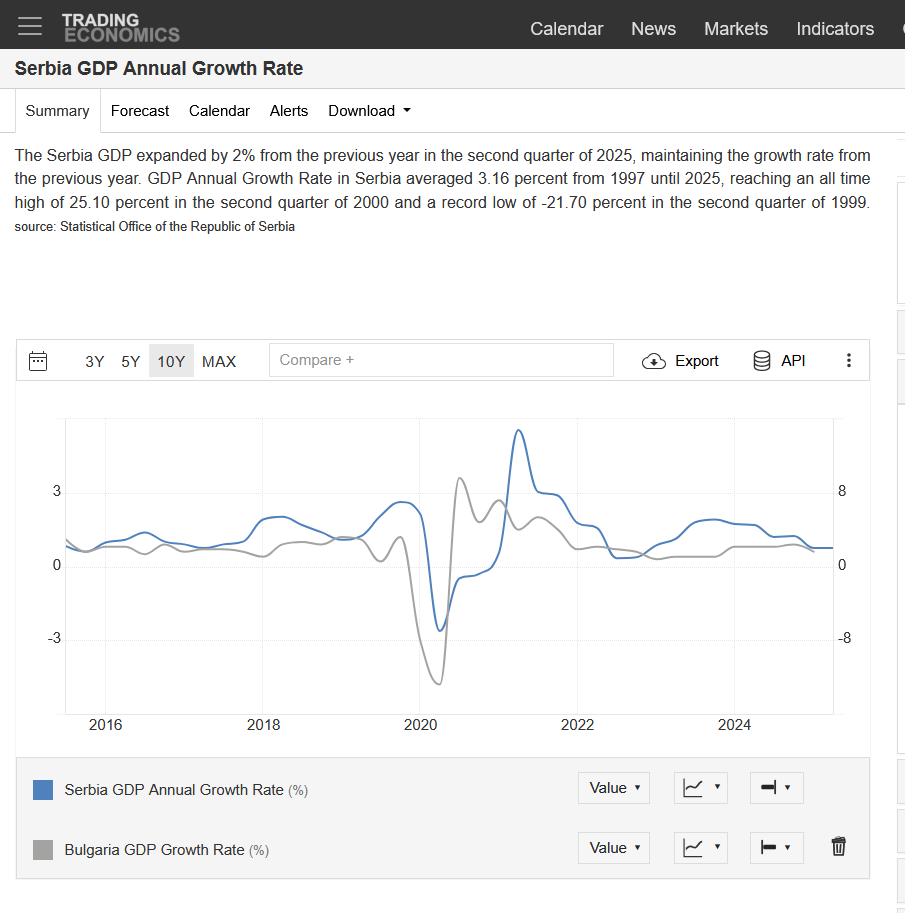
Task: Click the right axis value 8
Action: (x=842, y=491)
